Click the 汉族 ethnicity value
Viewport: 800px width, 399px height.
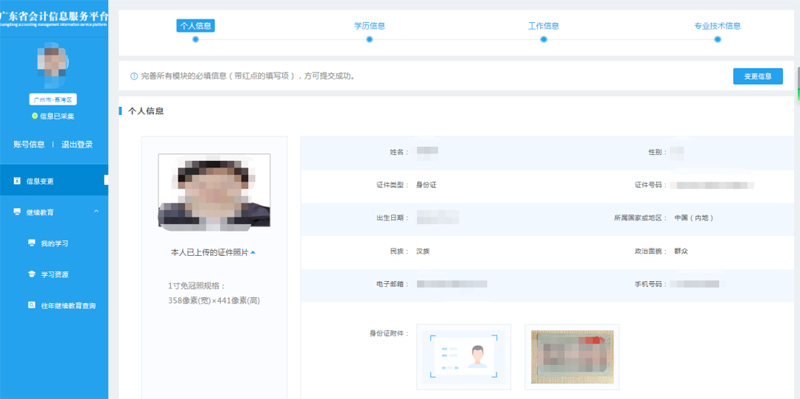point(423,251)
